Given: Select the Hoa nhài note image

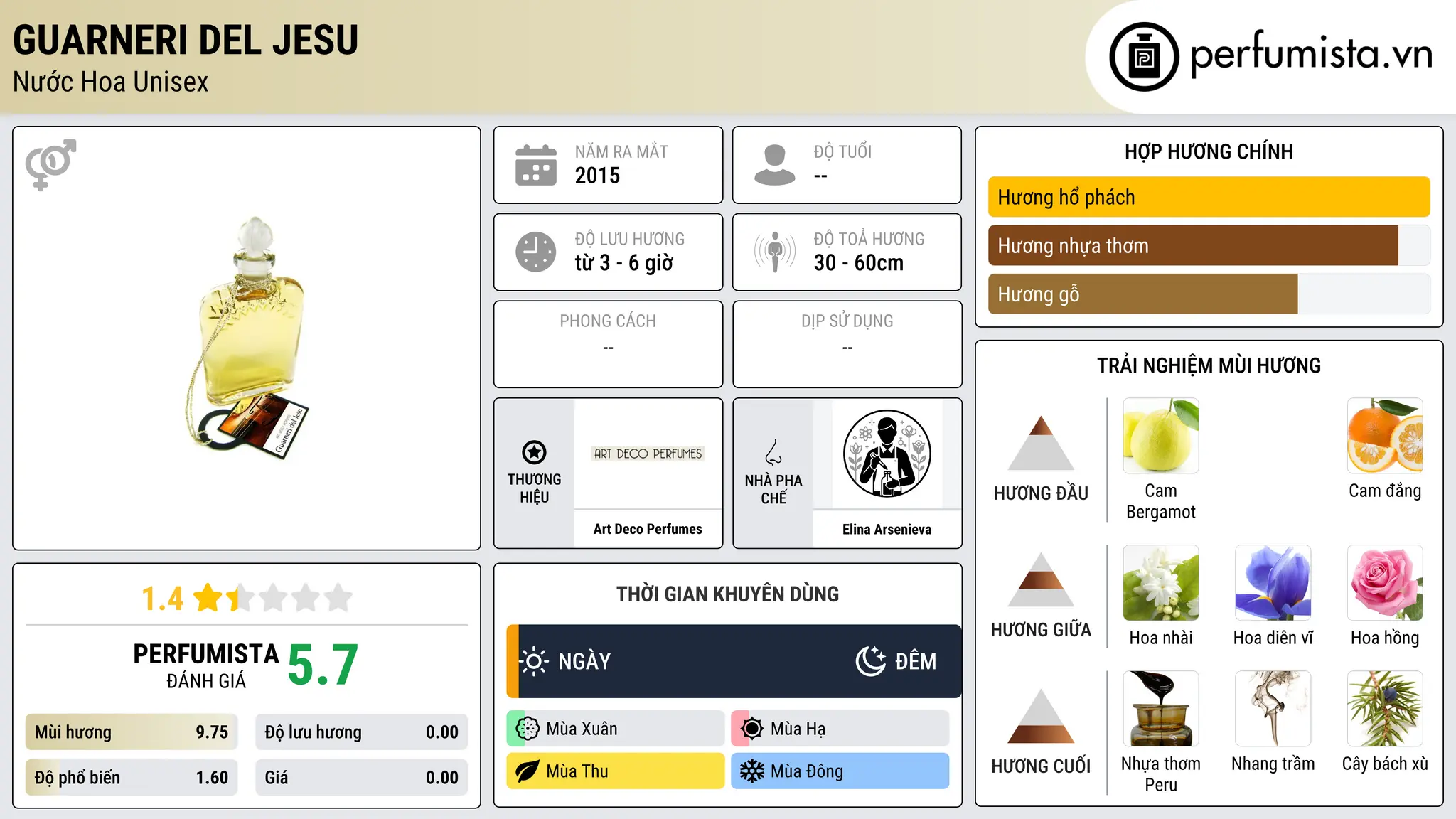Looking at the screenshot, I should (1161, 583).
